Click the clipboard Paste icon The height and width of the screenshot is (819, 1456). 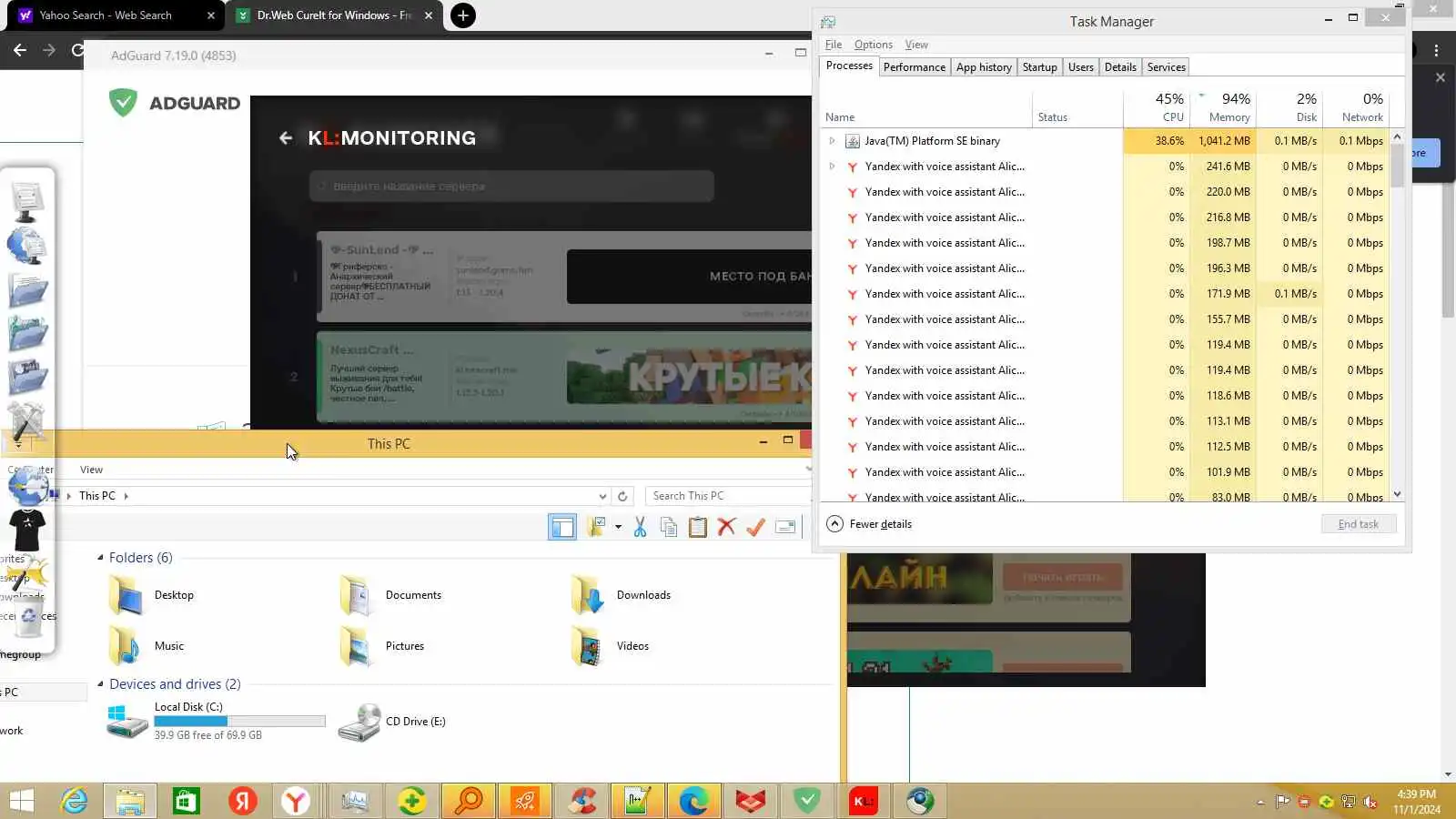click(698, 527)
